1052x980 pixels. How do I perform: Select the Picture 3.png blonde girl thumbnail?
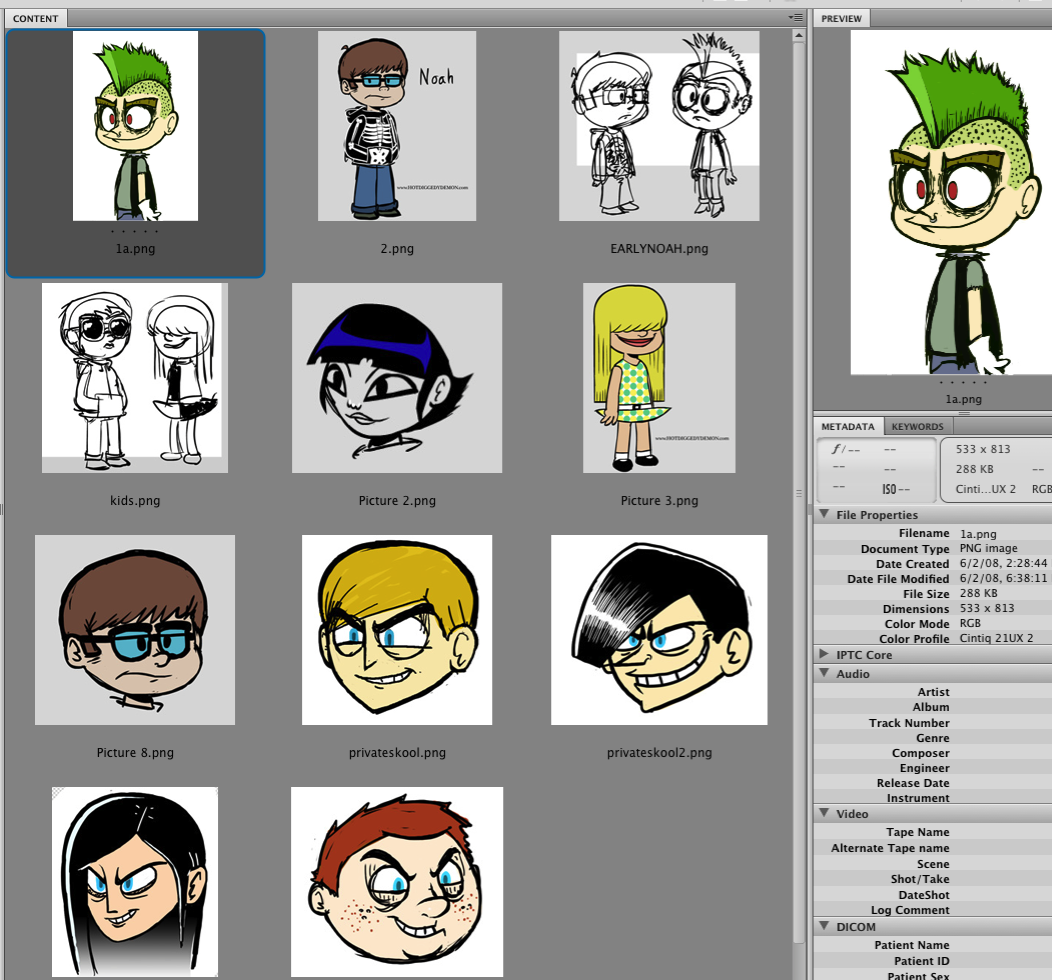tap(660, 378)
